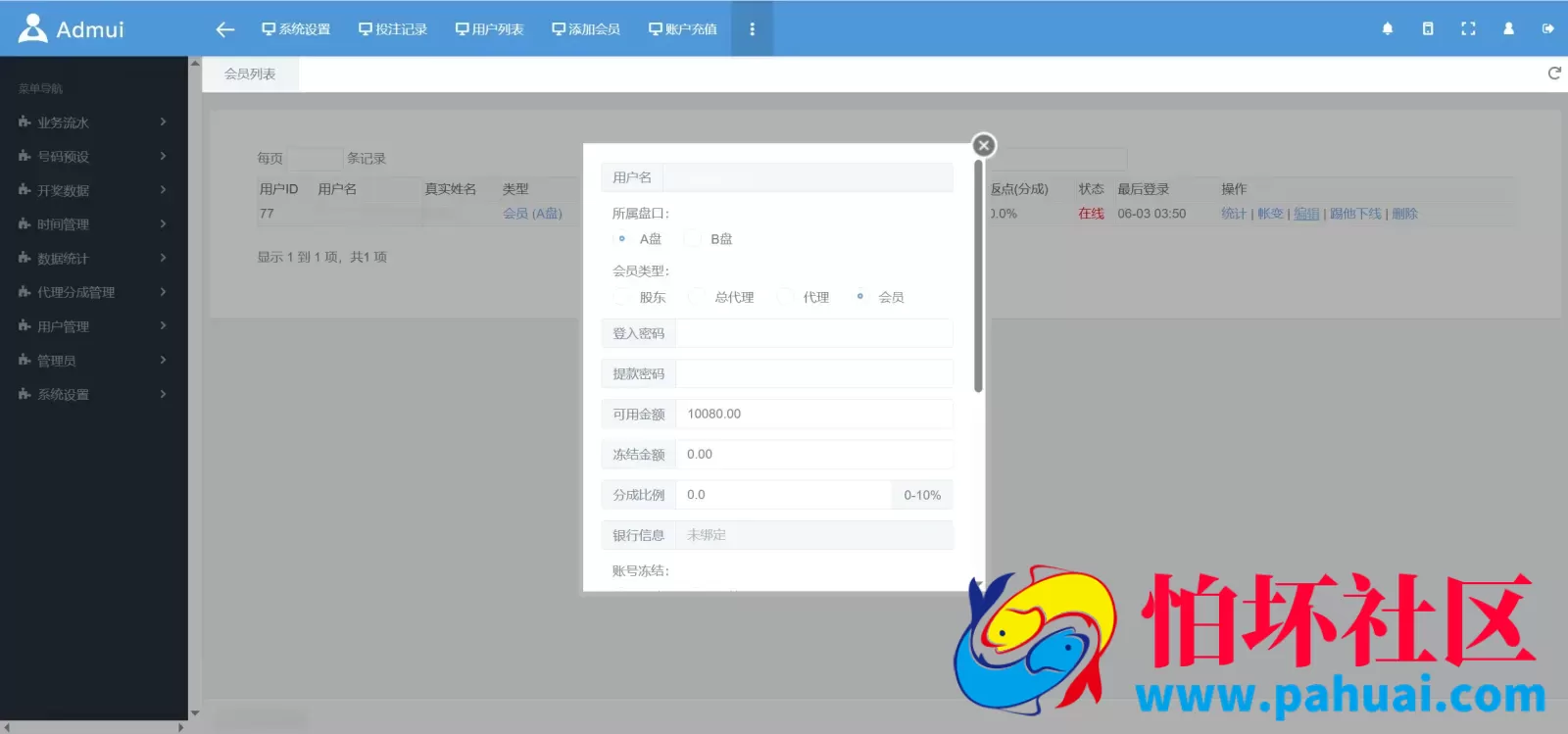Switch to the 会员列表 tab
This screenshot has height=734, width=1568.
250,73
